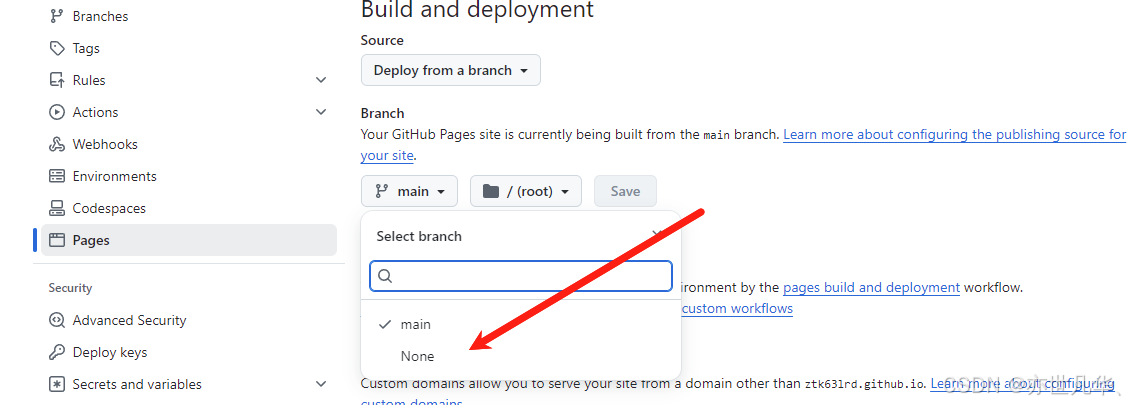Open Learn more about configuring custom domains link
The image size is (1139, 405).
coord(1022,384)
